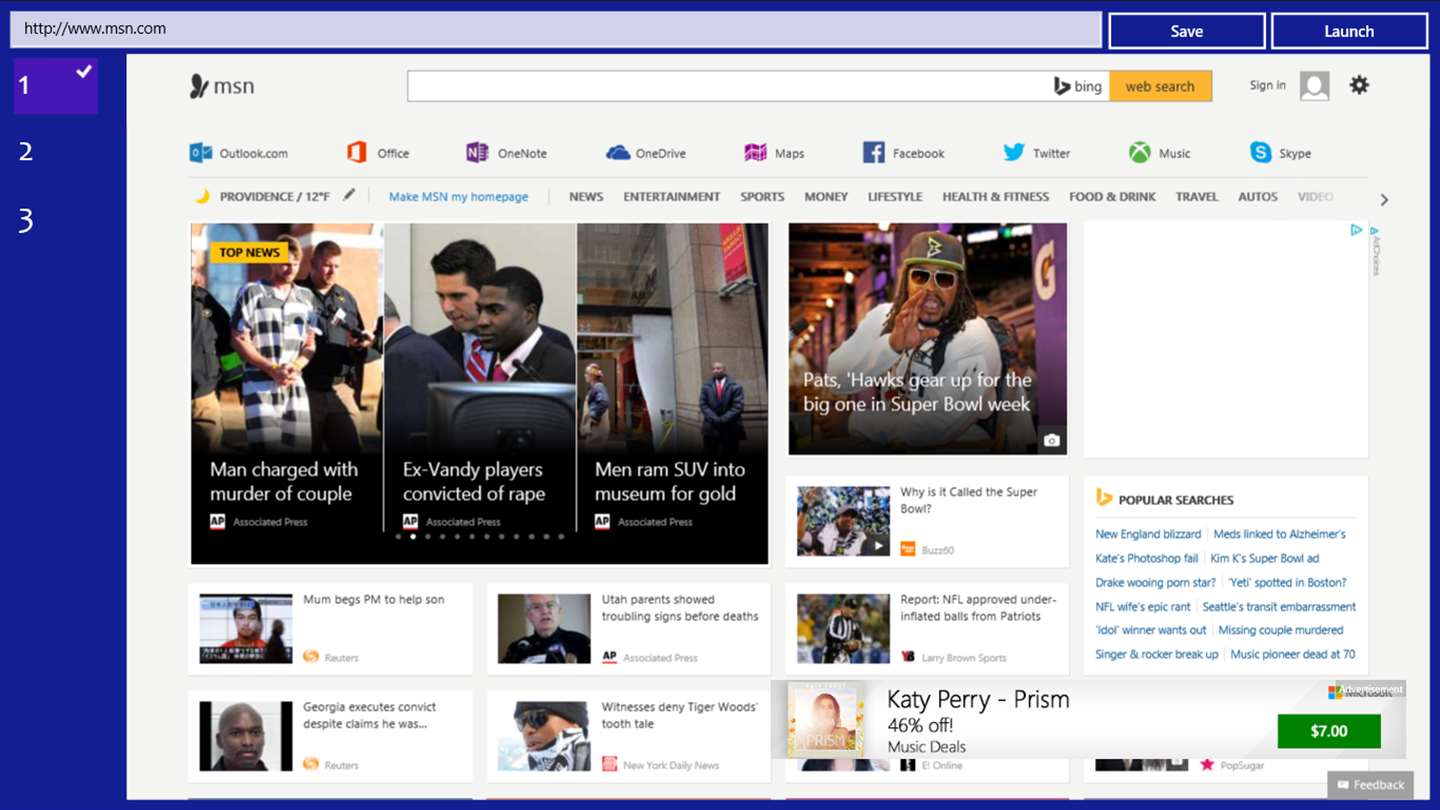The width and height of the screenshot is (1440, 810).
Task: Select slot 3 in the sidebar
Action: click(26, 220)
